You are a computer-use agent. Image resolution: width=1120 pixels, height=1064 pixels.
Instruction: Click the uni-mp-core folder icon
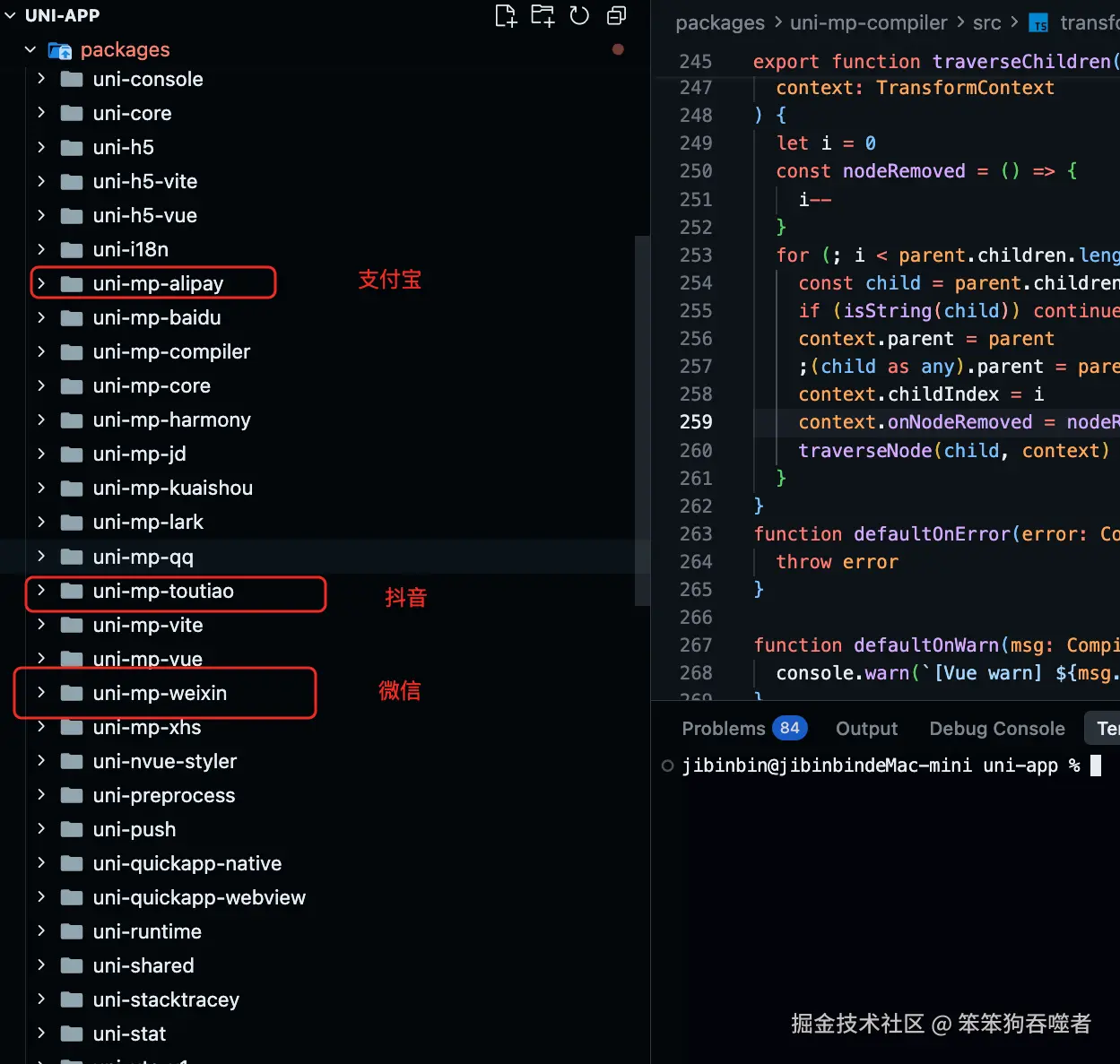tap(72, 386)
